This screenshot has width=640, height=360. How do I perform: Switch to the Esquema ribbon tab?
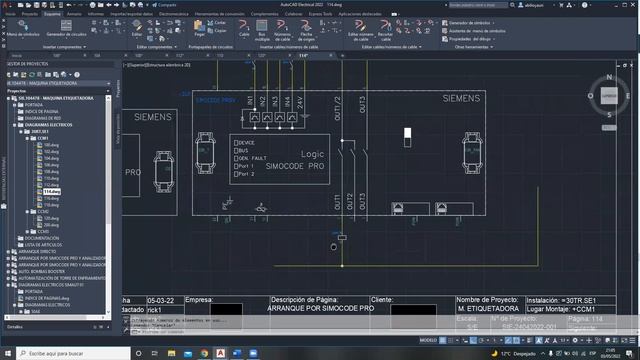[52, 14]
